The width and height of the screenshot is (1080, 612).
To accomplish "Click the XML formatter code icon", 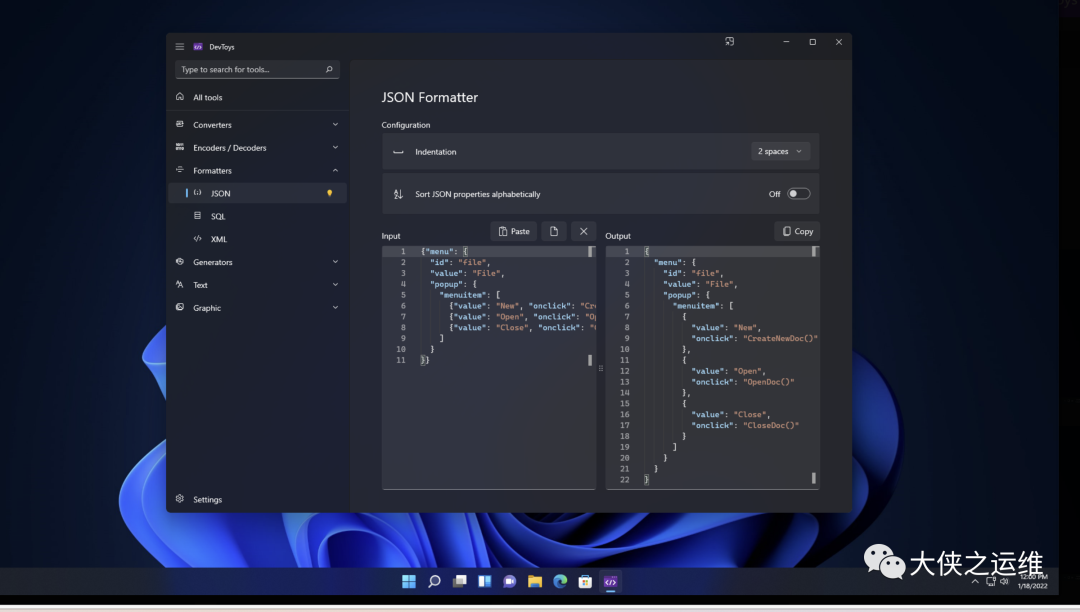I will point(198,239).
